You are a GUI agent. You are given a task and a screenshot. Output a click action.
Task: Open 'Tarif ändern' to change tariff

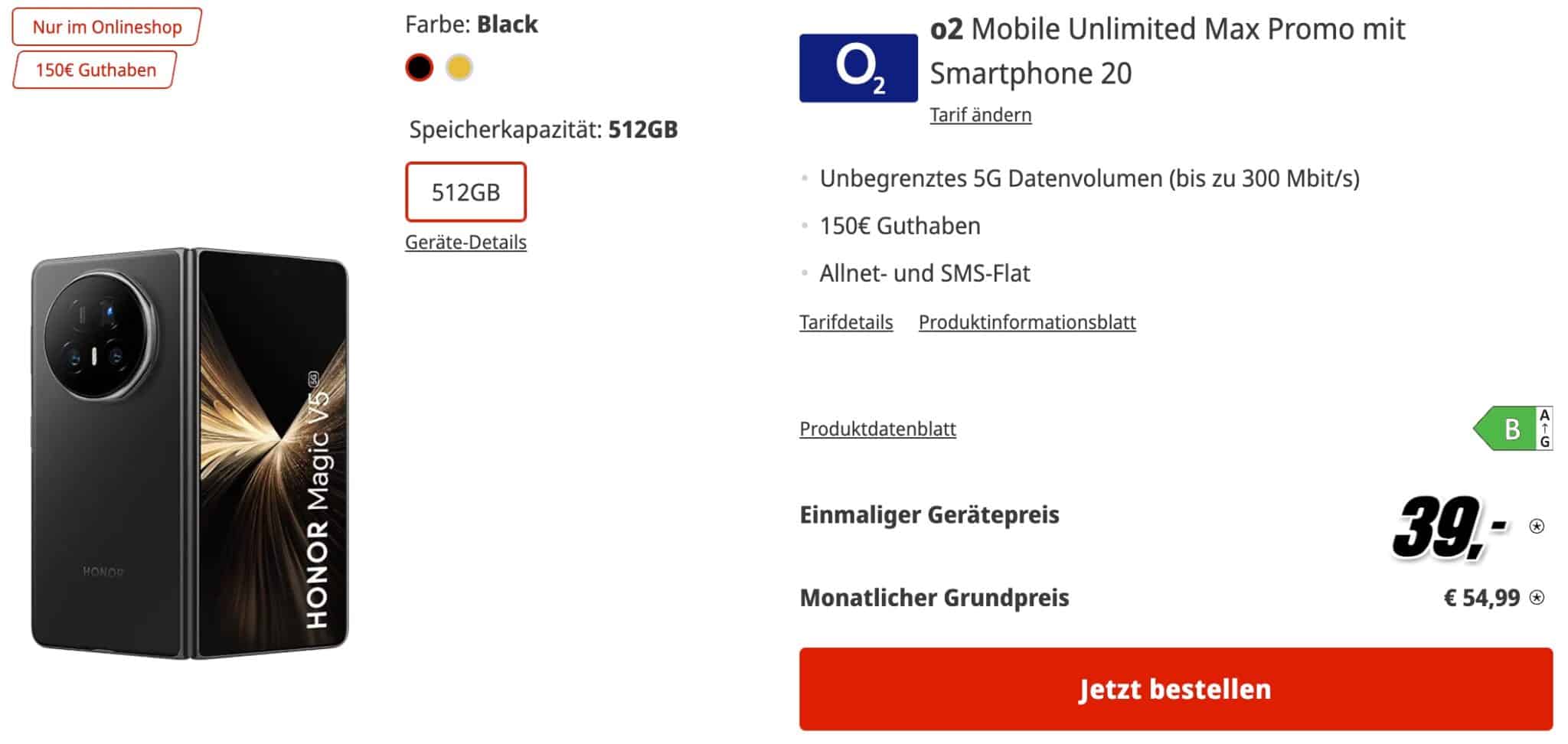[x=980, y=114]
